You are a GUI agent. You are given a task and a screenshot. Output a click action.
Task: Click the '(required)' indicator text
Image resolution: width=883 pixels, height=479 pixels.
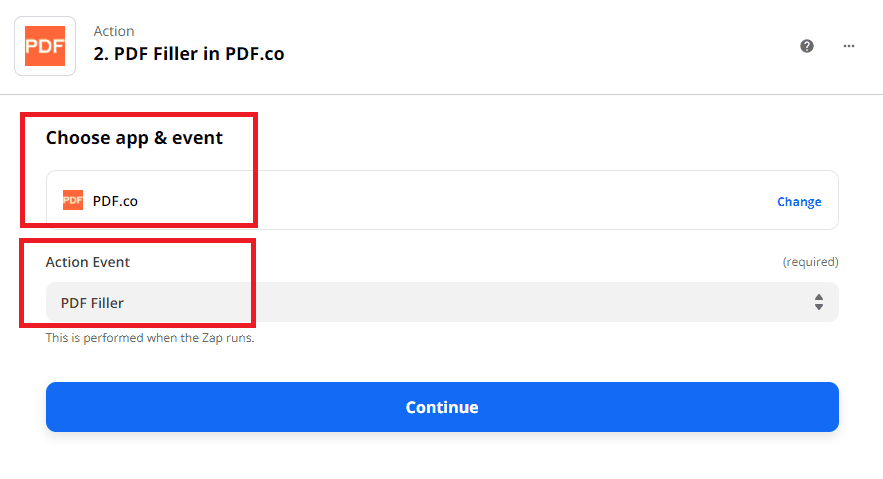tap(810, 262)
